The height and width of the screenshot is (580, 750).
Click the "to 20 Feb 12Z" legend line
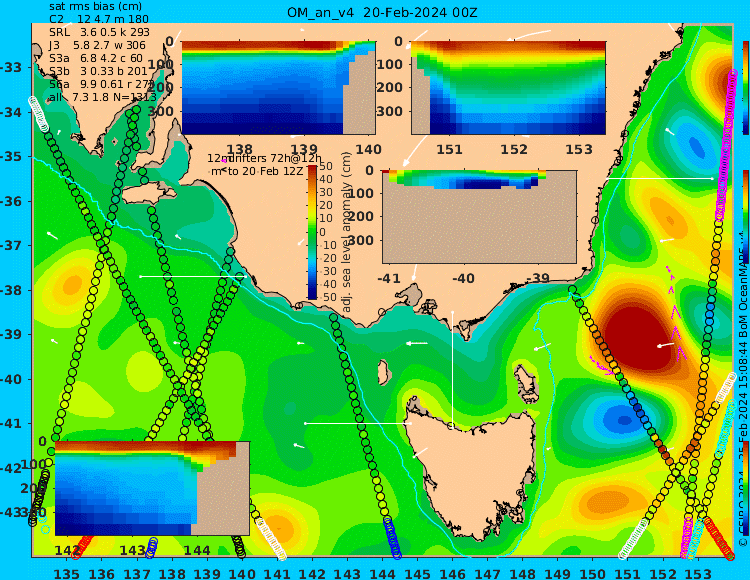(x=265, y=171)
